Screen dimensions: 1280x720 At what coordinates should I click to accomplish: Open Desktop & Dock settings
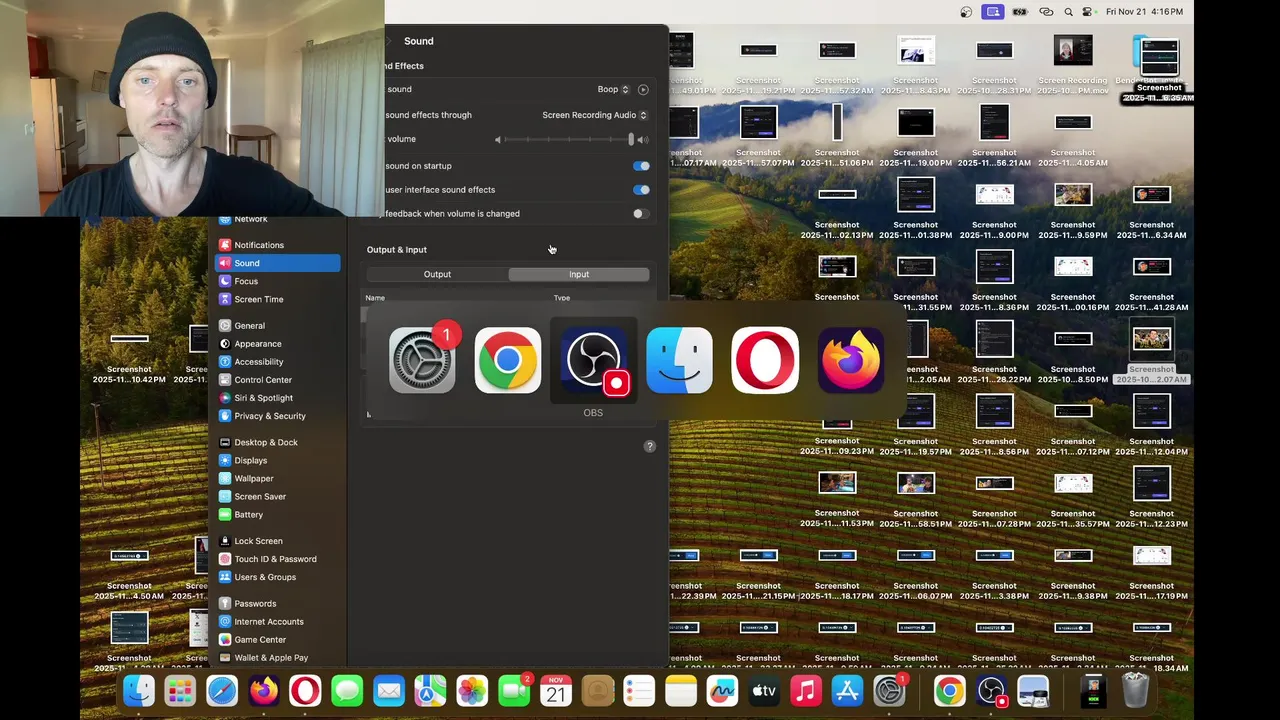point(277,442)
